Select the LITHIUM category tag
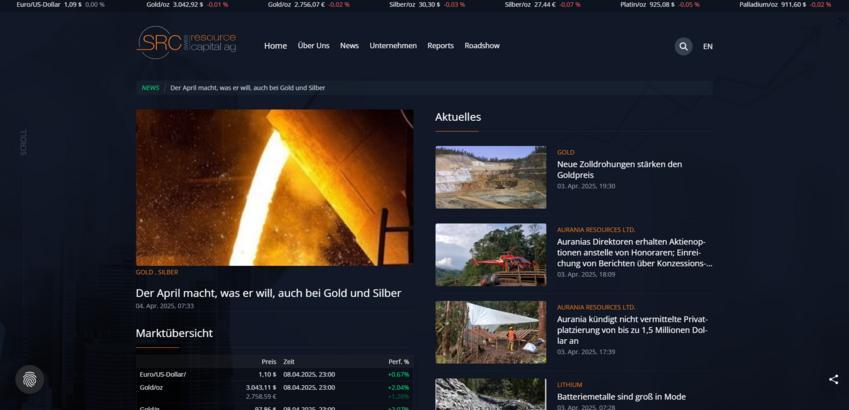Image resolution: width=849 pixels, height=410 pixels. [570, 385]
